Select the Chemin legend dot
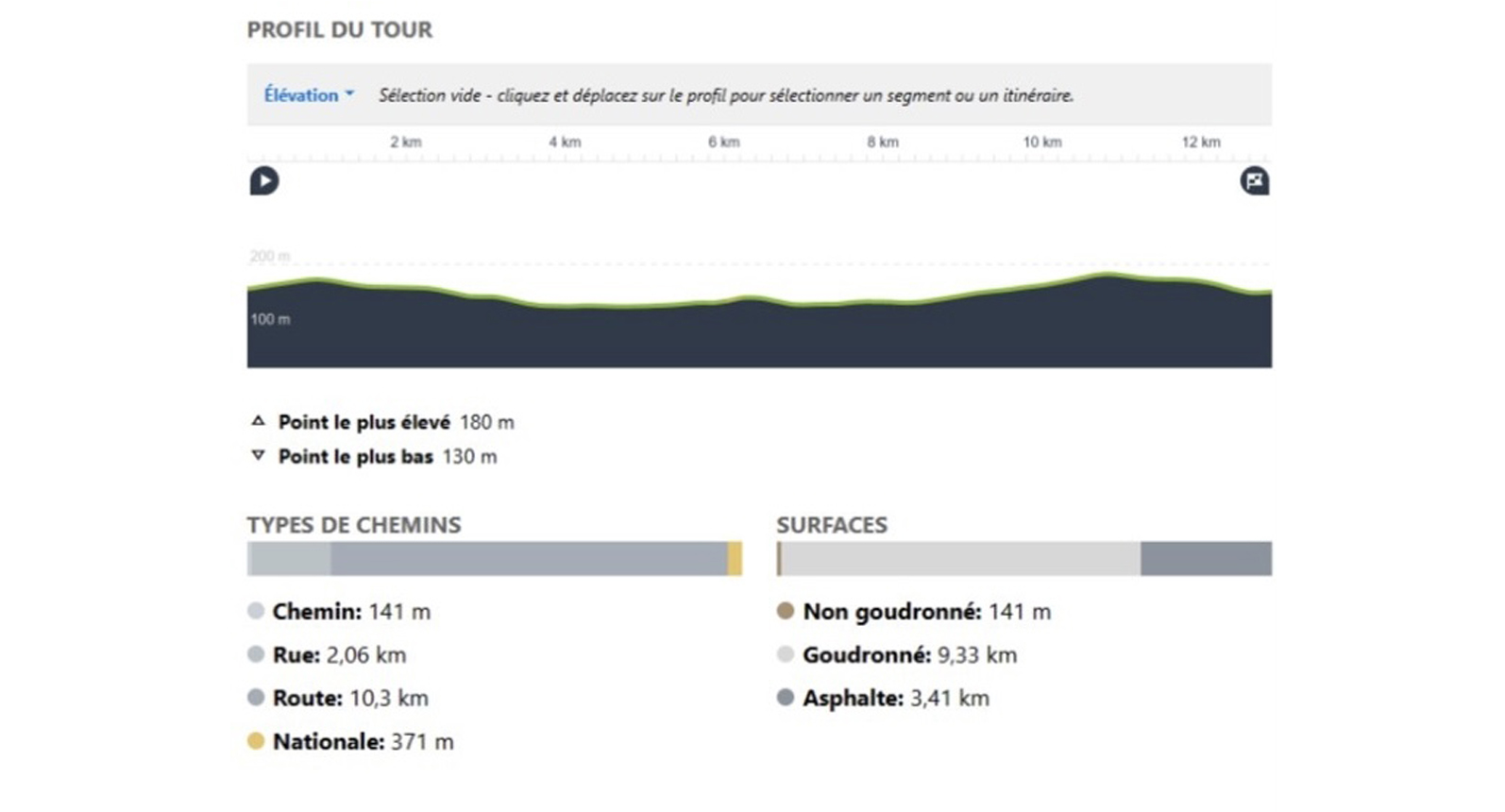The height and width of the screenshot is (812, 1505). (x=256, y=611)
